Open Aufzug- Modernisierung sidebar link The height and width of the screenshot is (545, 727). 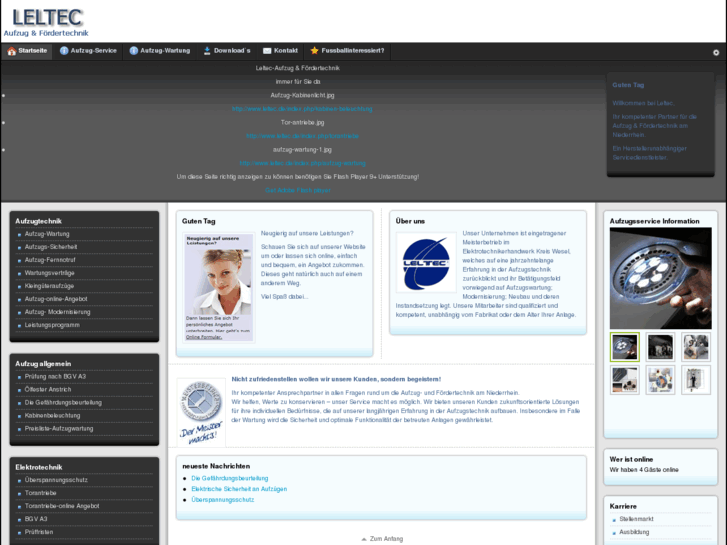[x=57, y=312]
